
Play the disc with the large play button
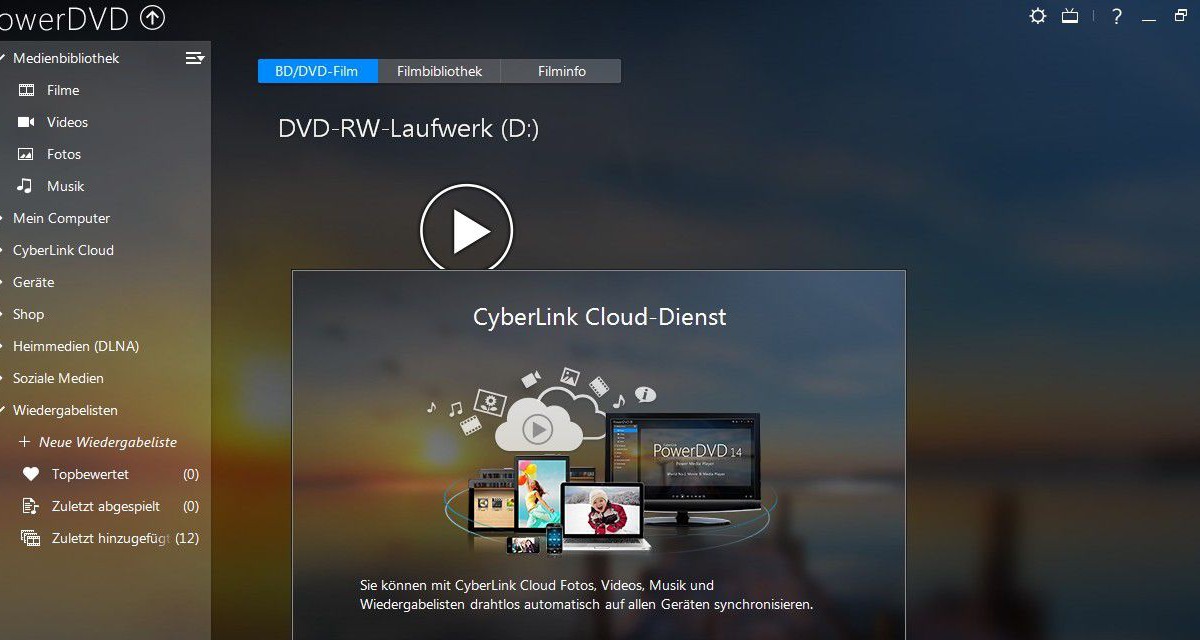tap(466, 230)
